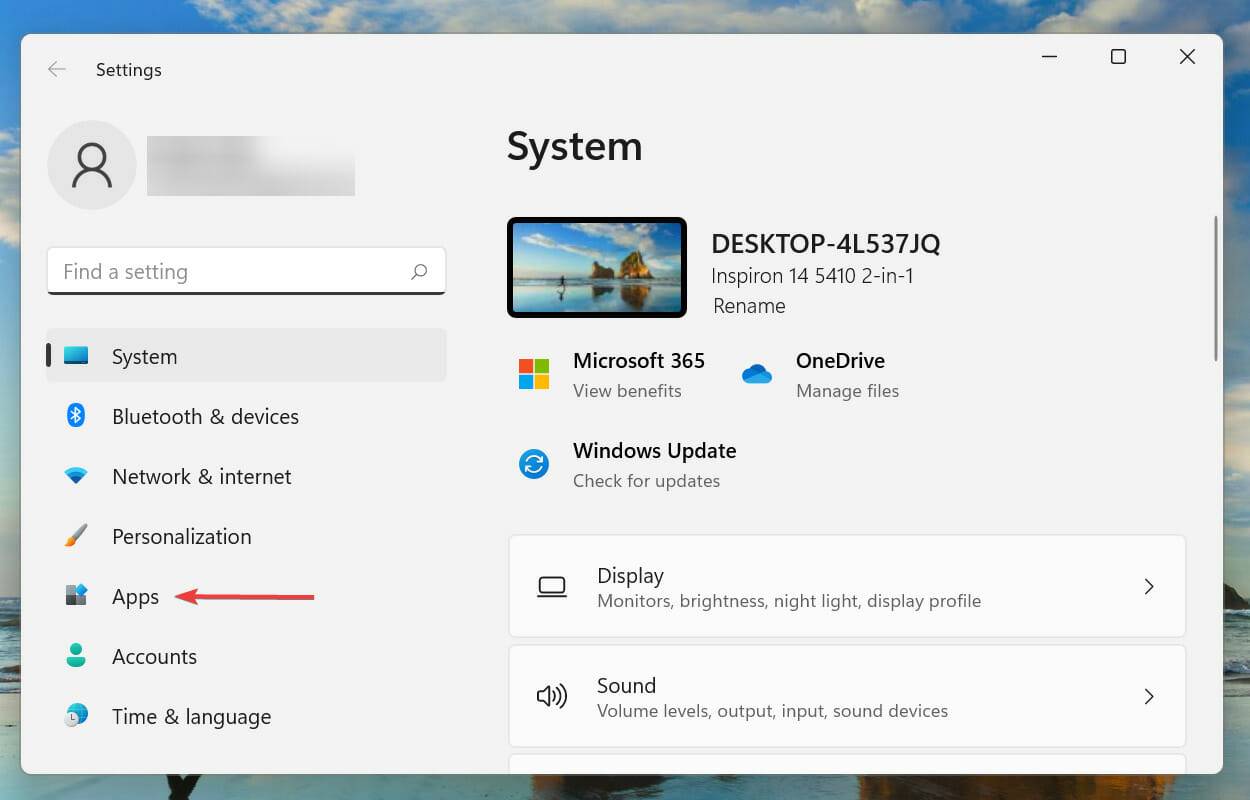The height and width of the screenshot is (800, 1250).
Task: Click the Sound speaker icon
Action: point(553,697)
